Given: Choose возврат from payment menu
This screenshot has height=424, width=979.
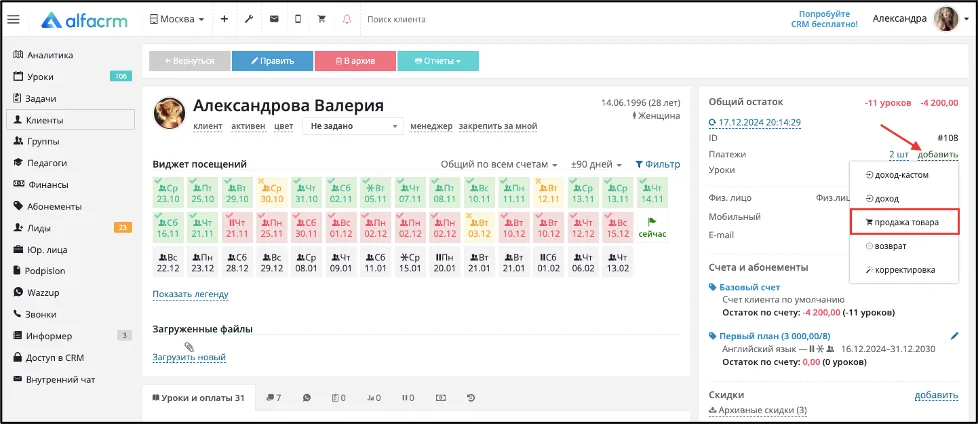Looking at the screenshot, I should pos(903,246).
